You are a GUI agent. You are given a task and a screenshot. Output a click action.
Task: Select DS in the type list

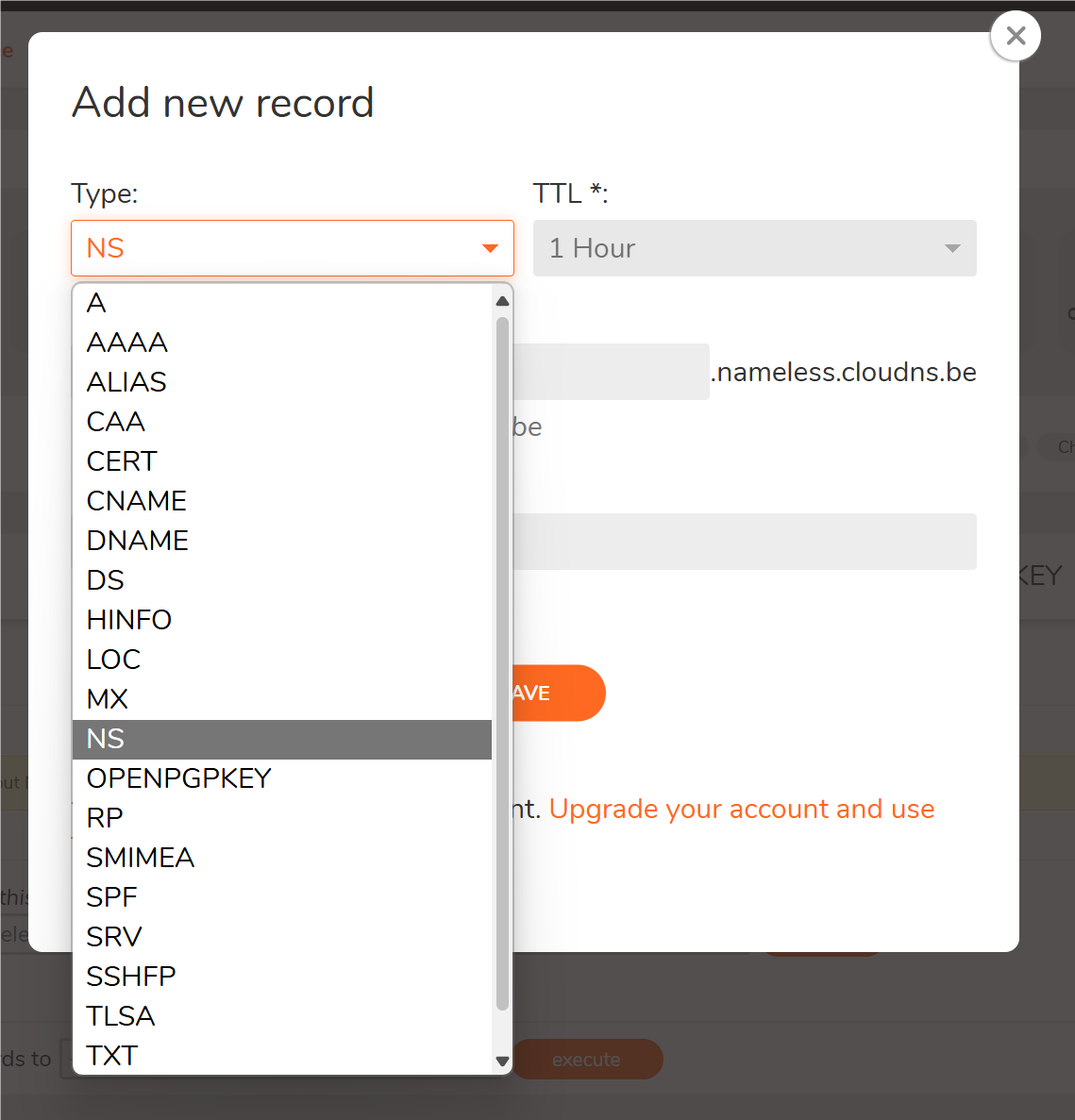coord(282,580)
